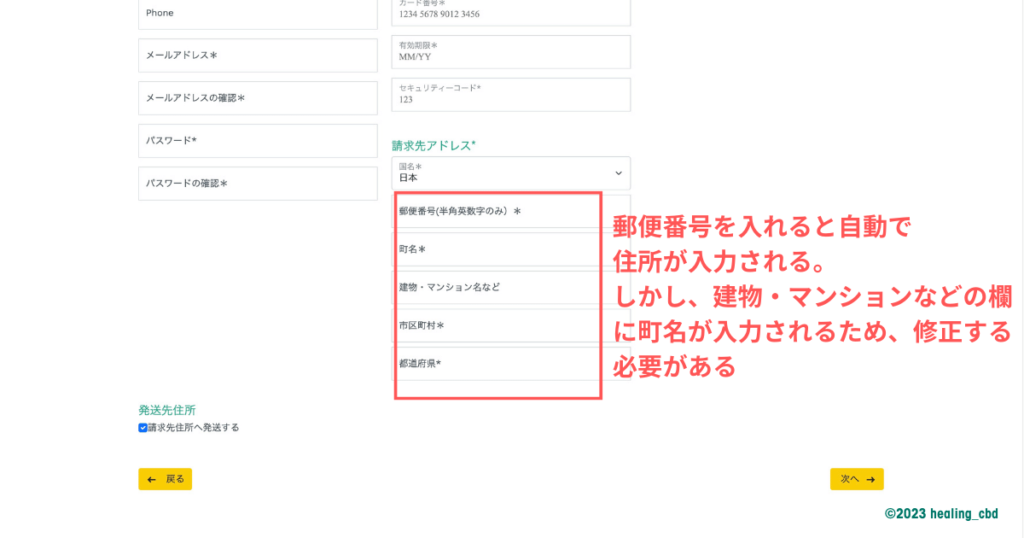Select the 建物・マンション名など field
1024x538 pixels.
tap(497, 288)
